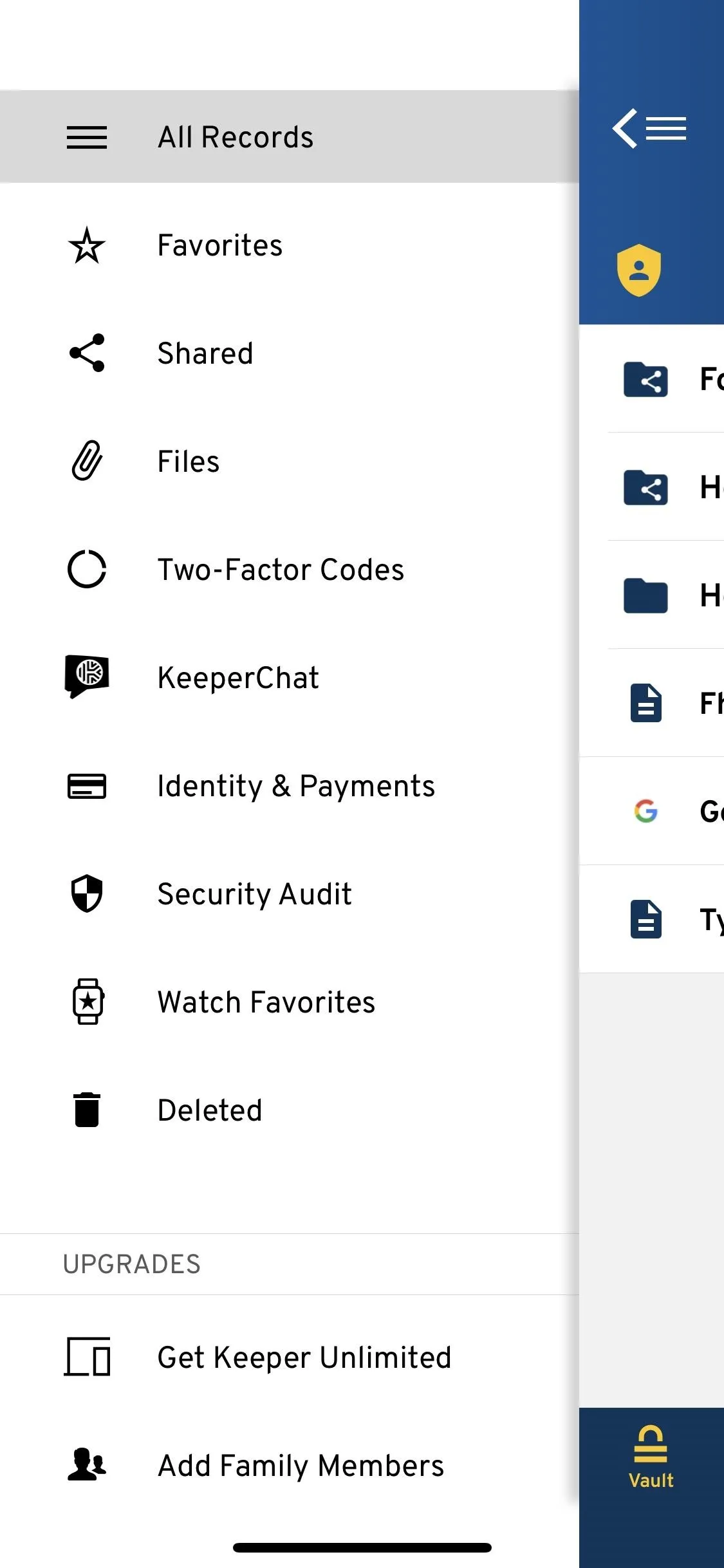The image size is (724, 1568).
Task: Open Two-Factor Codes
Action: [290, 570]
